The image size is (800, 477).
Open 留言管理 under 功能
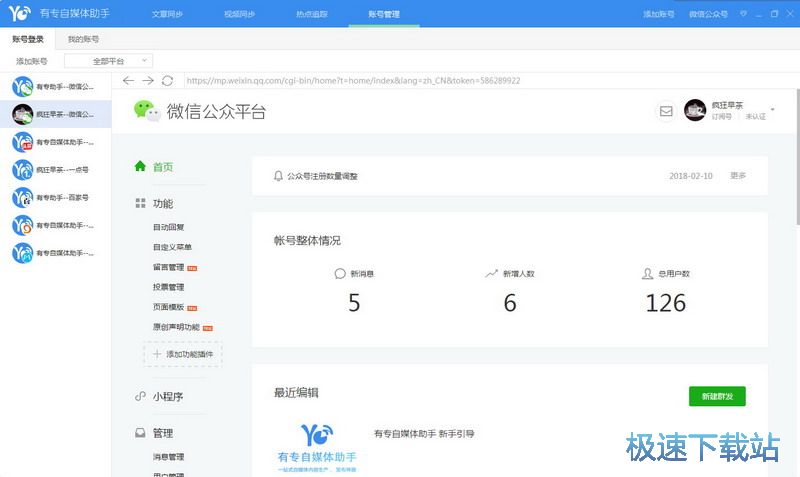coord(168,267)
